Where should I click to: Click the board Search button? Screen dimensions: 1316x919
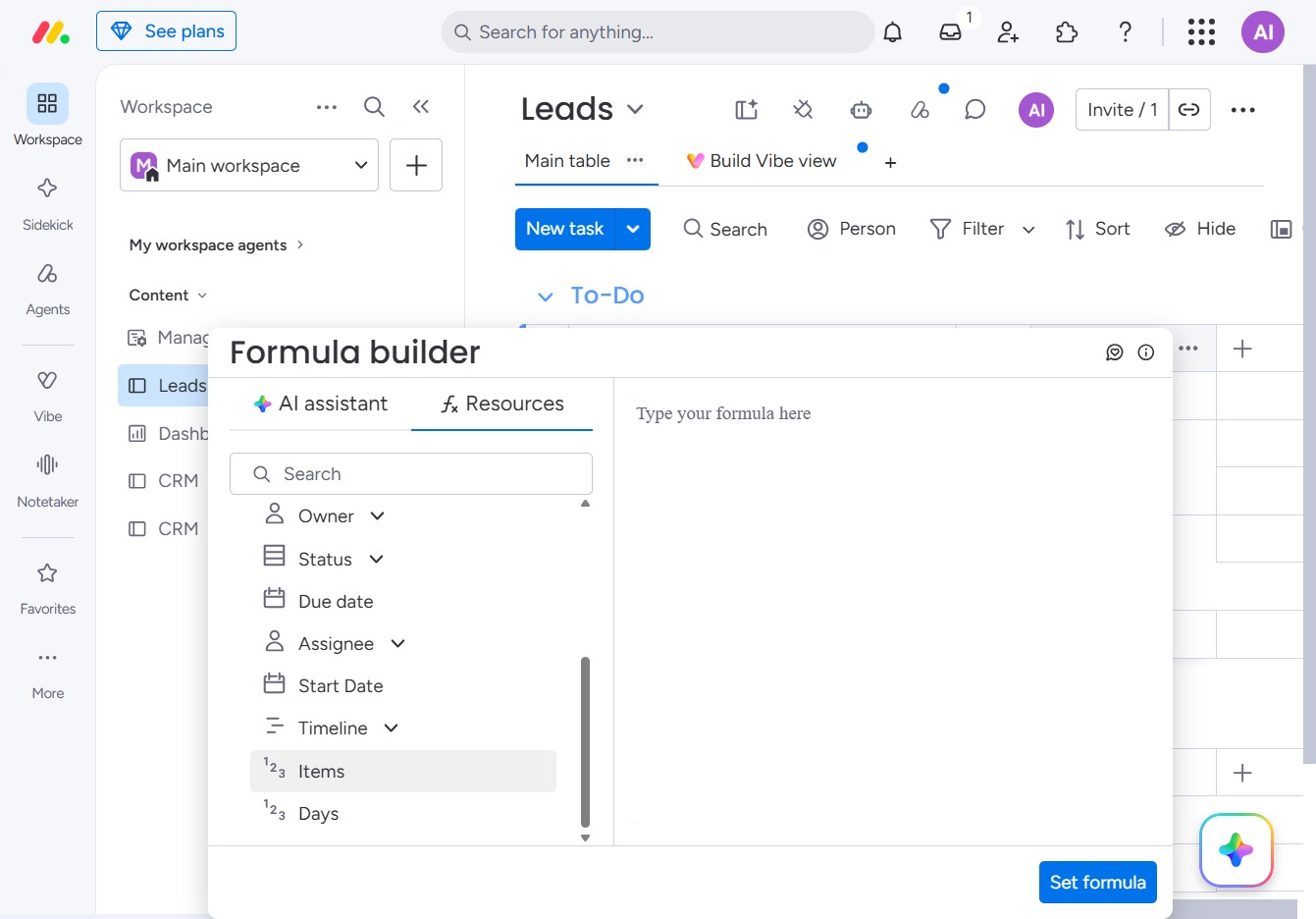click(x=725, y=229)
